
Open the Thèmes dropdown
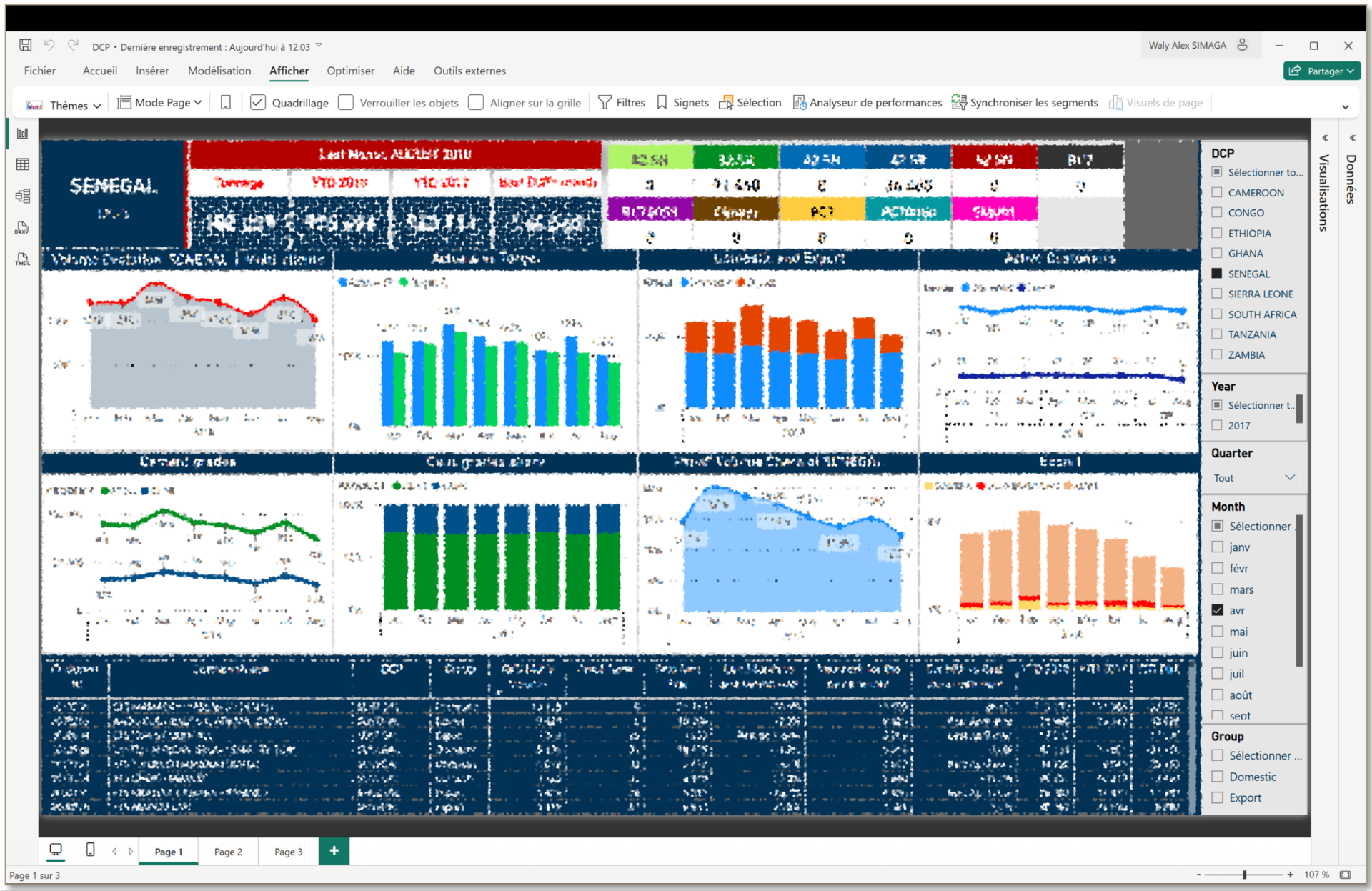(x=64, y=105)
